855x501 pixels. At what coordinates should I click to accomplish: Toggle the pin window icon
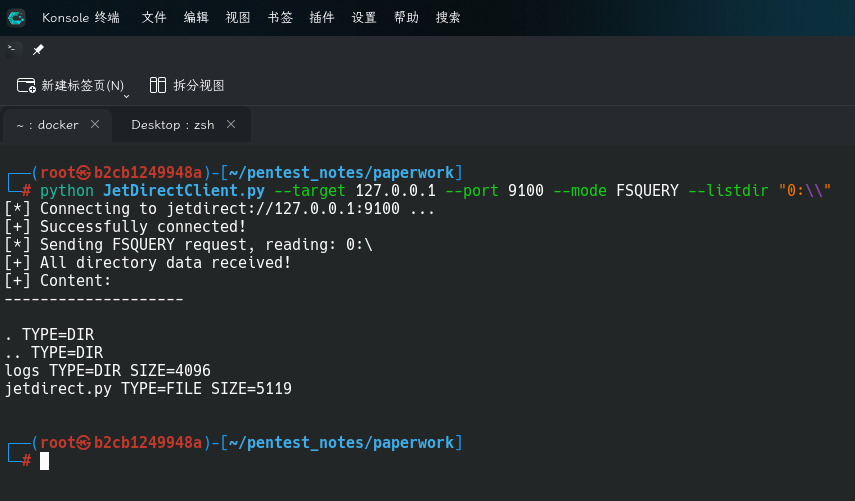pos(38,50)
